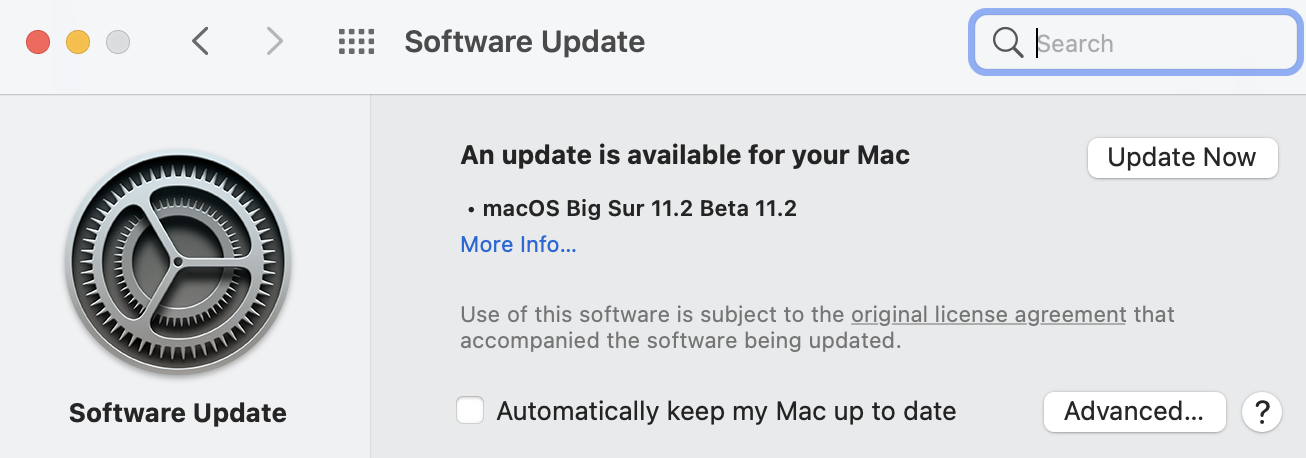Open the Advanced... options

pyautogui.click(x=1134, y=411)
